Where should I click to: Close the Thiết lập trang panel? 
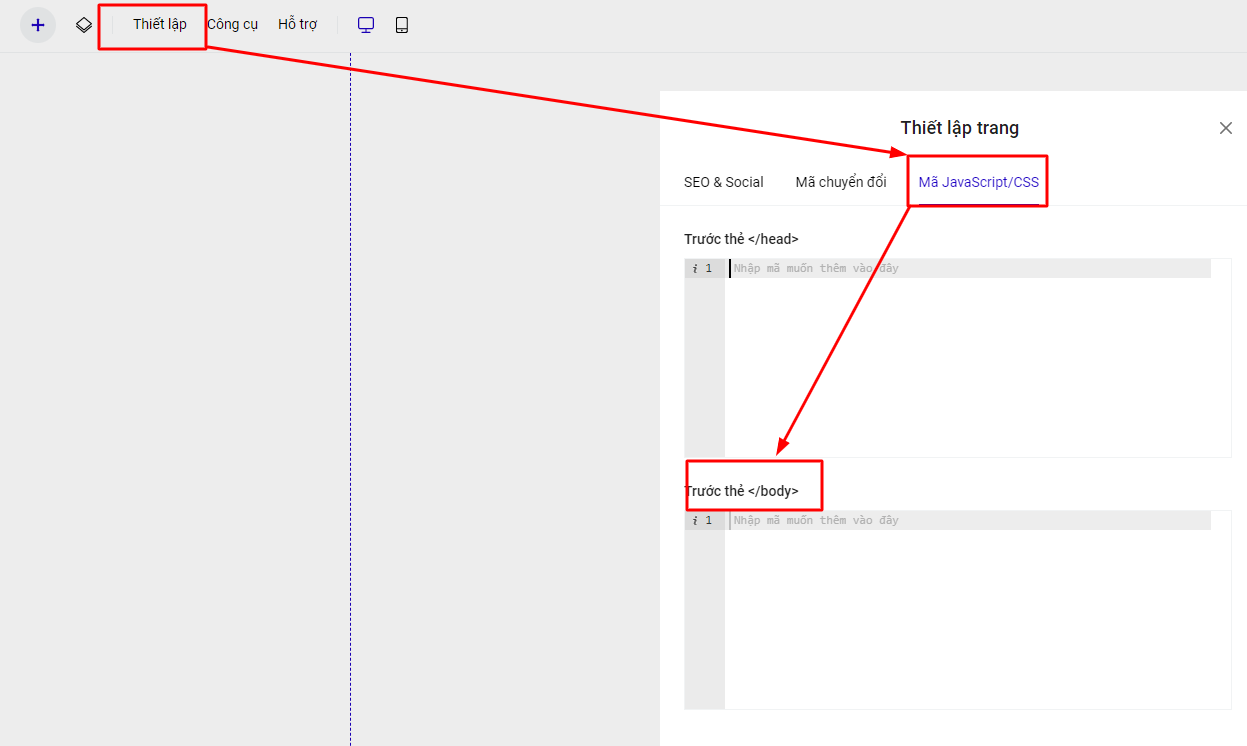point(1225,128)
